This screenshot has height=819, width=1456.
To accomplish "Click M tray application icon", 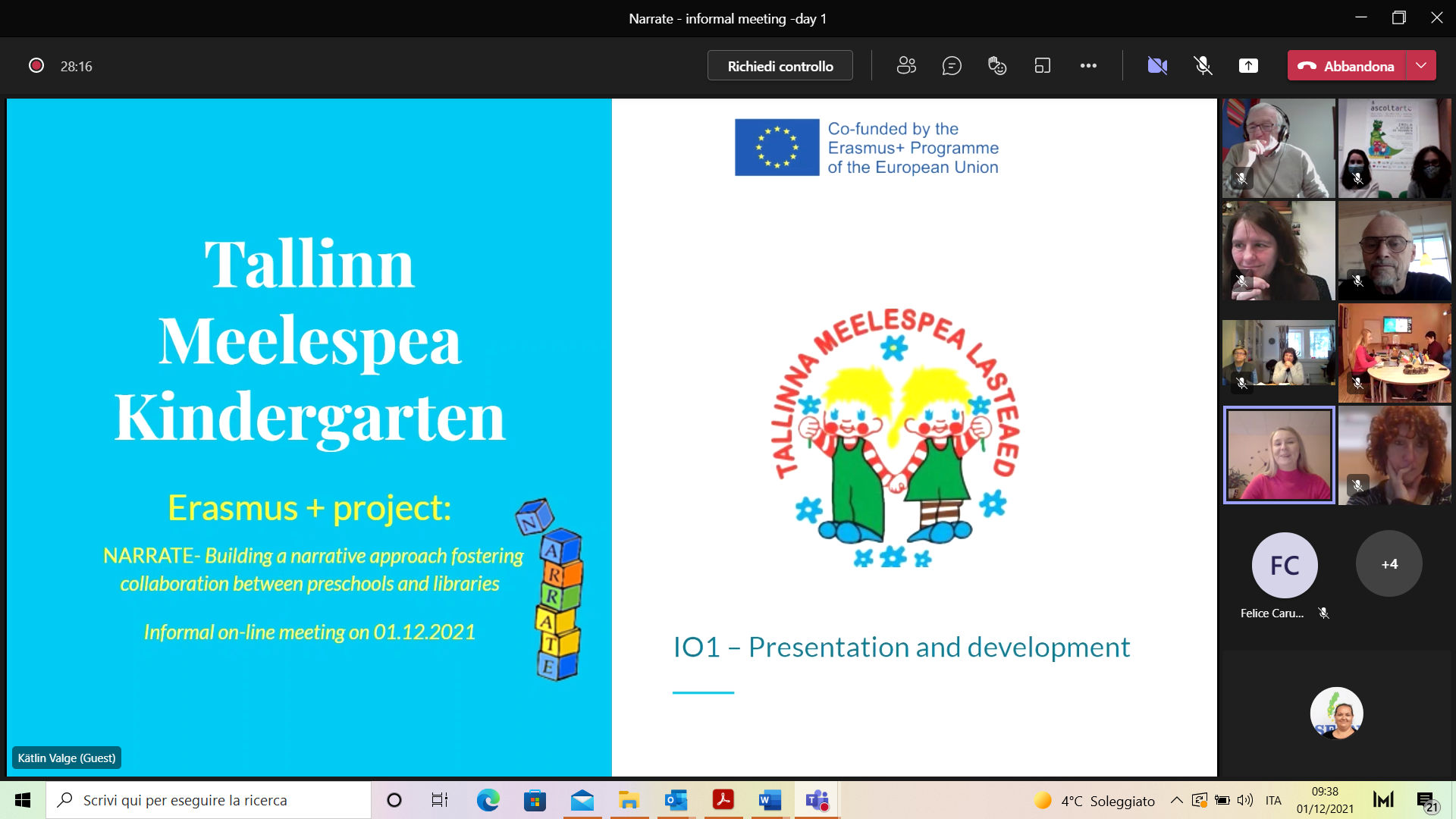I will (x=1383, y=800).
